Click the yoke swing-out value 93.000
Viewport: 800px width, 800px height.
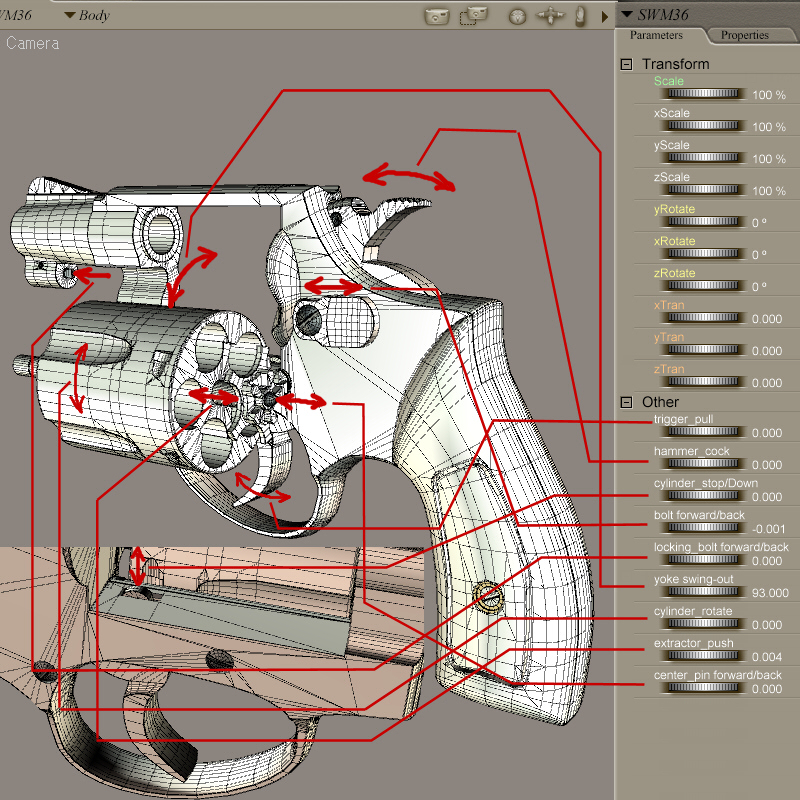(770, 593)
